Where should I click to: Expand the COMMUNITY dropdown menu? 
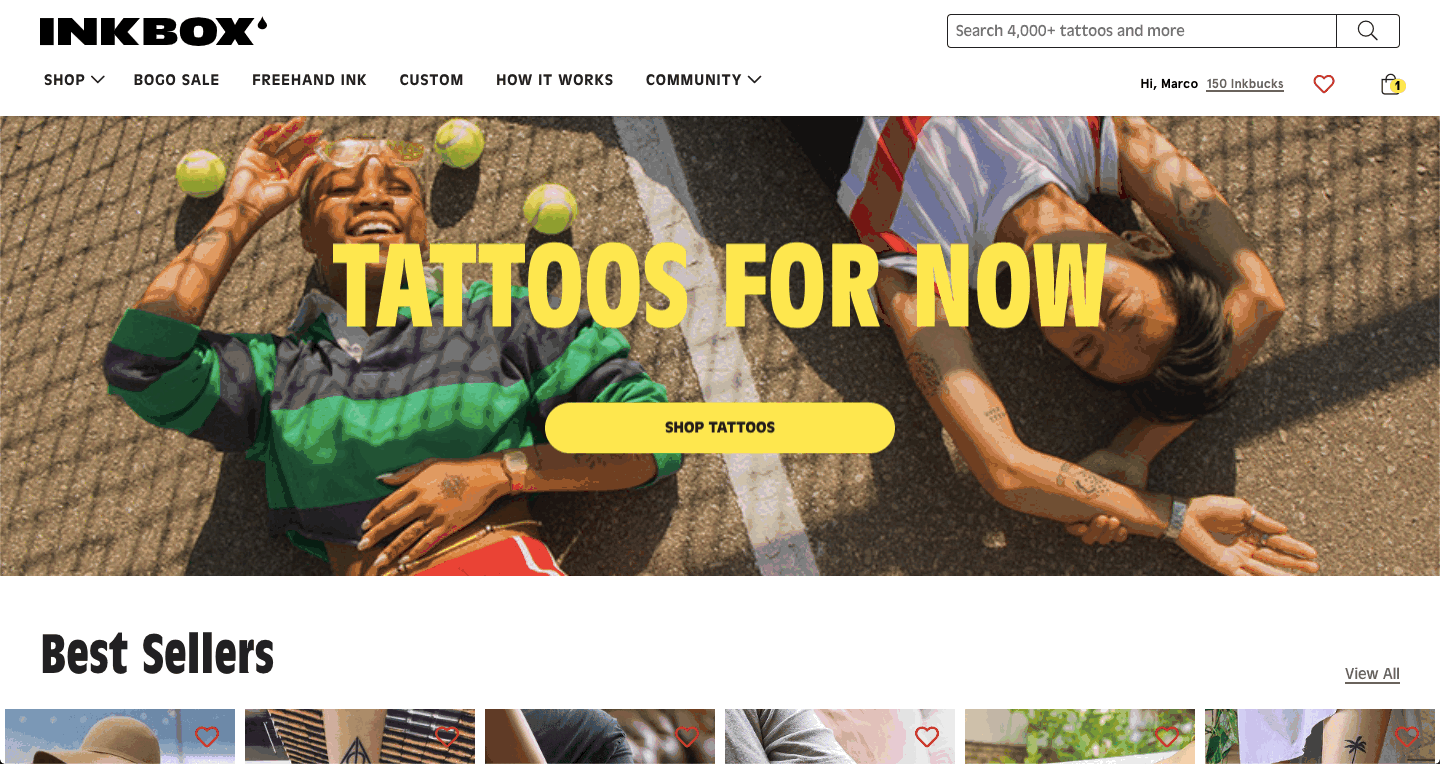[703, 80]
